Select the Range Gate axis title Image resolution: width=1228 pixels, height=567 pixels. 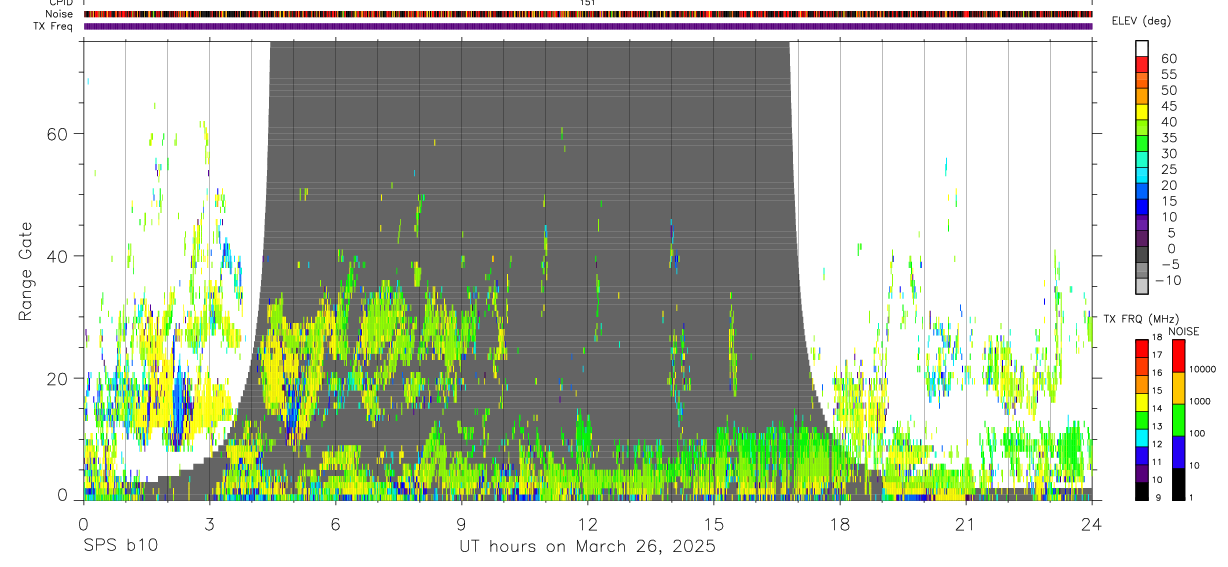click(x=27, y=270)
